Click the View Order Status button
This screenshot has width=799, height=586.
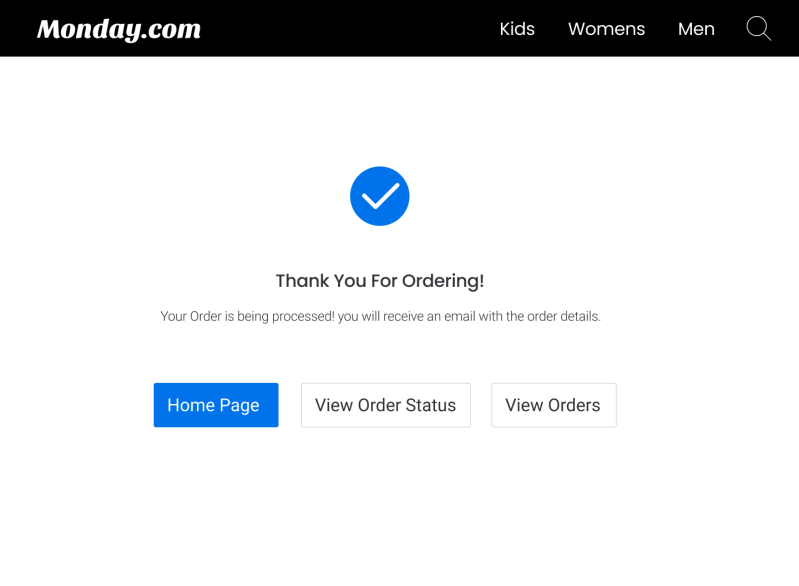pyautogui.click(x=385, y=405)
